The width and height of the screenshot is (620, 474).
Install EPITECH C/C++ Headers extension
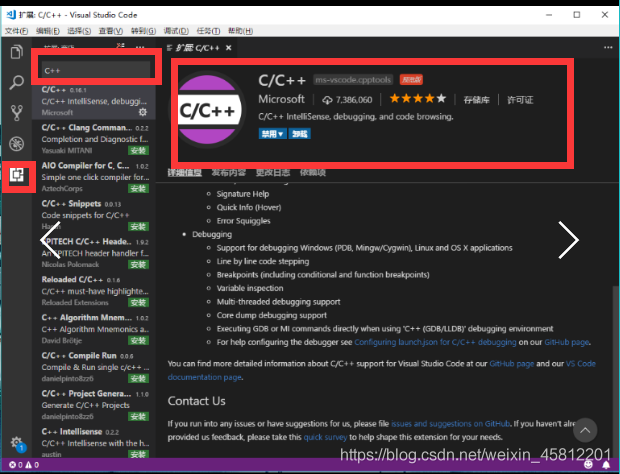click(138, 264)
